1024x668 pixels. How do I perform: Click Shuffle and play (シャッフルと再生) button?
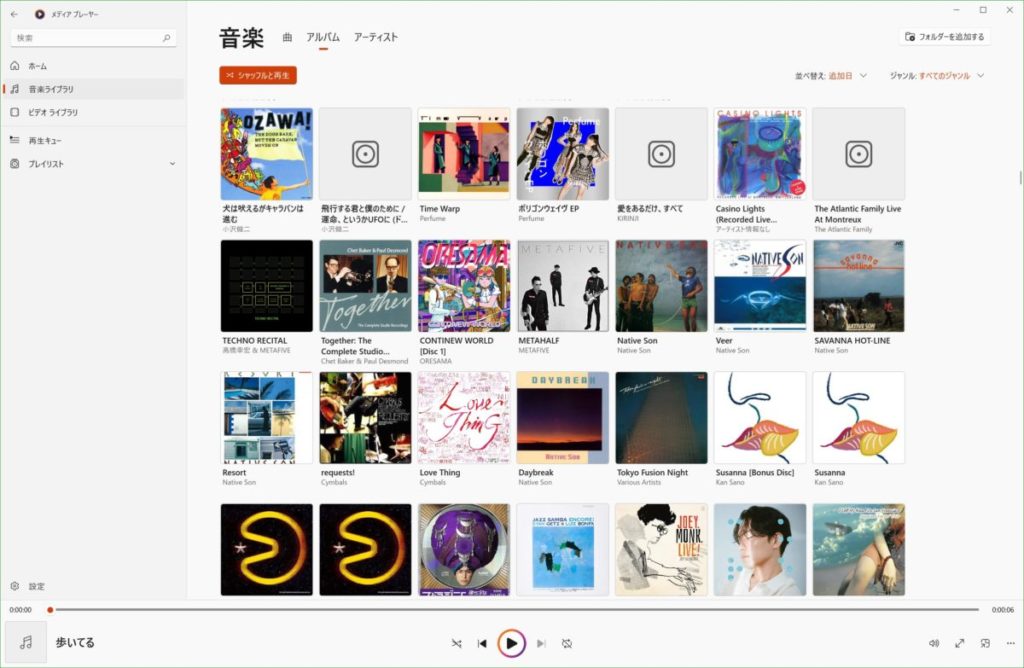(258, 76)
